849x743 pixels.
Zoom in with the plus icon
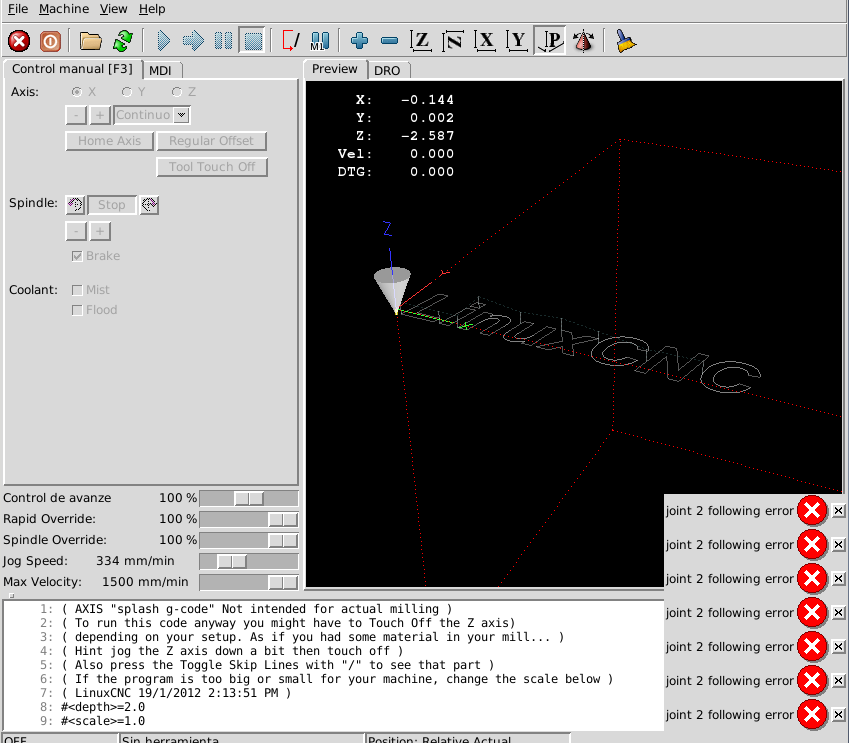coord(359,41)
